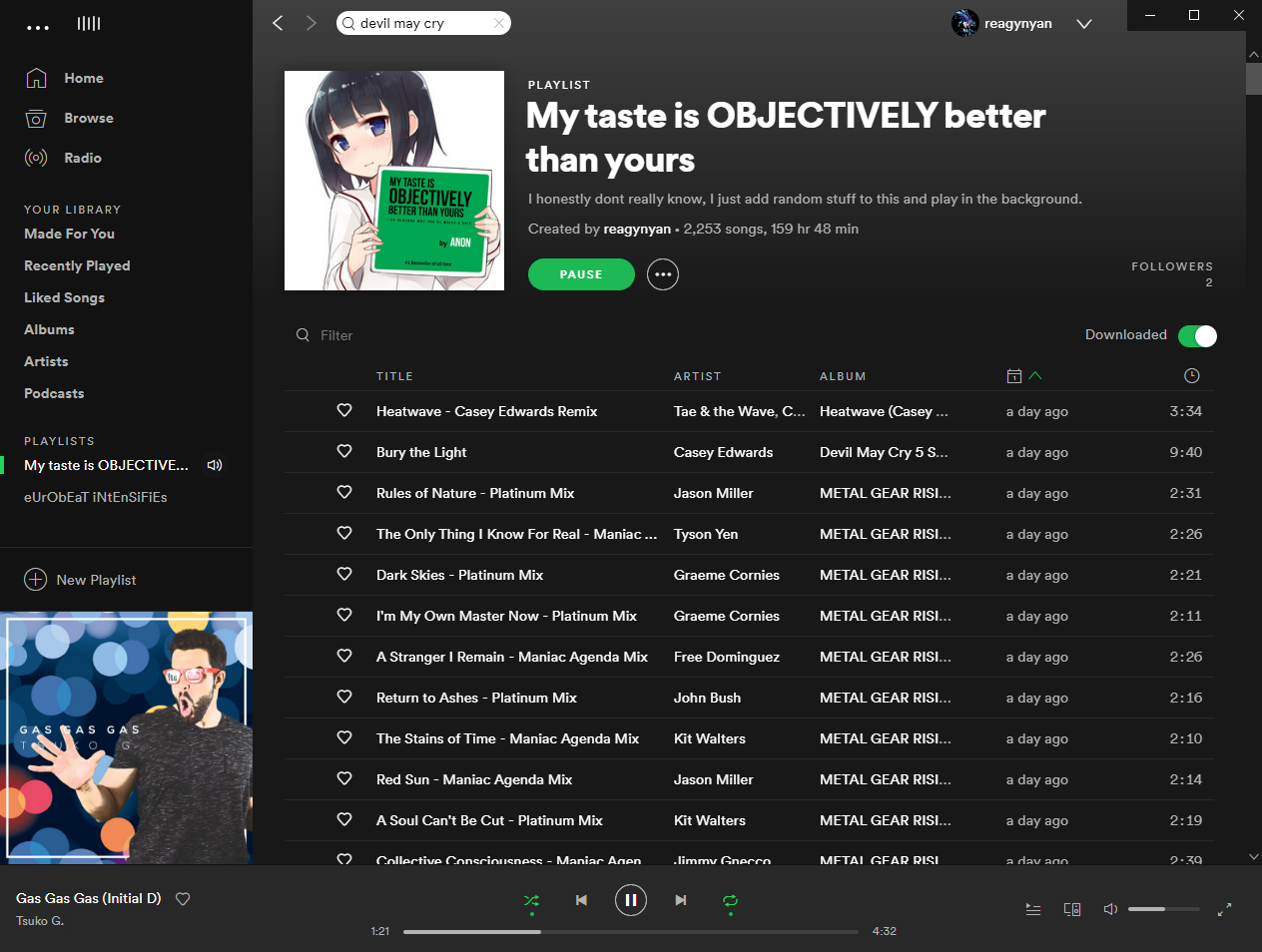
Task: Toggle shuffle mode
Action: tap(531, 901)
